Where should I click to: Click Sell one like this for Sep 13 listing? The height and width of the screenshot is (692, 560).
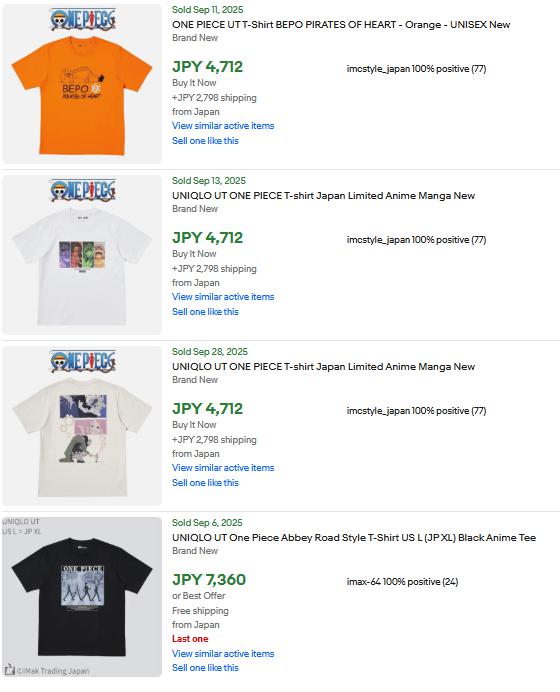pos(205,312)
